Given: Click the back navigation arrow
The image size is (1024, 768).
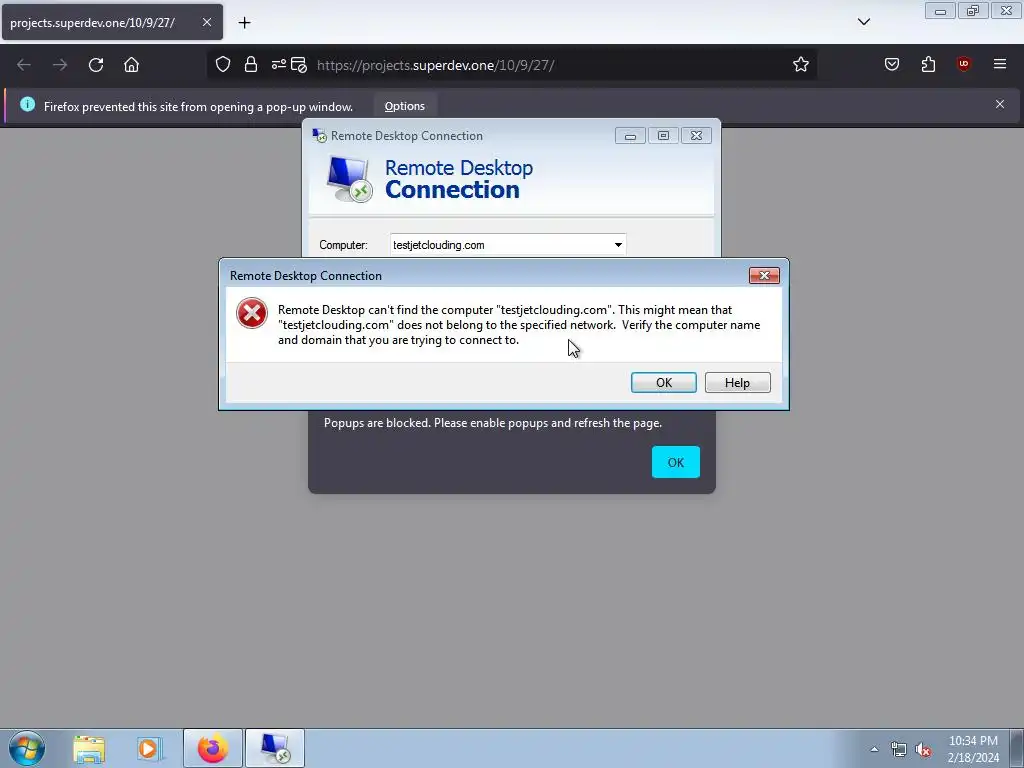Looking at the screenshot, I should click(24, 65).
